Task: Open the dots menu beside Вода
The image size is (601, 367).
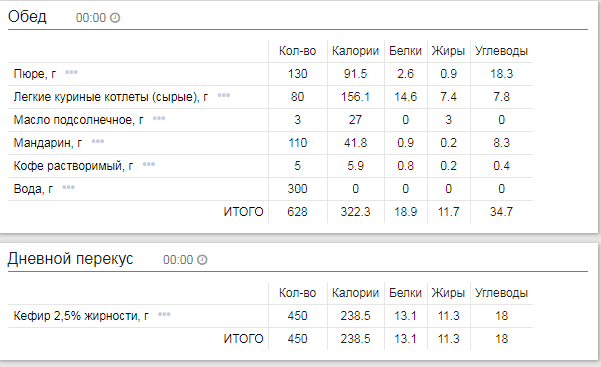Action: (x=69, y=187)
